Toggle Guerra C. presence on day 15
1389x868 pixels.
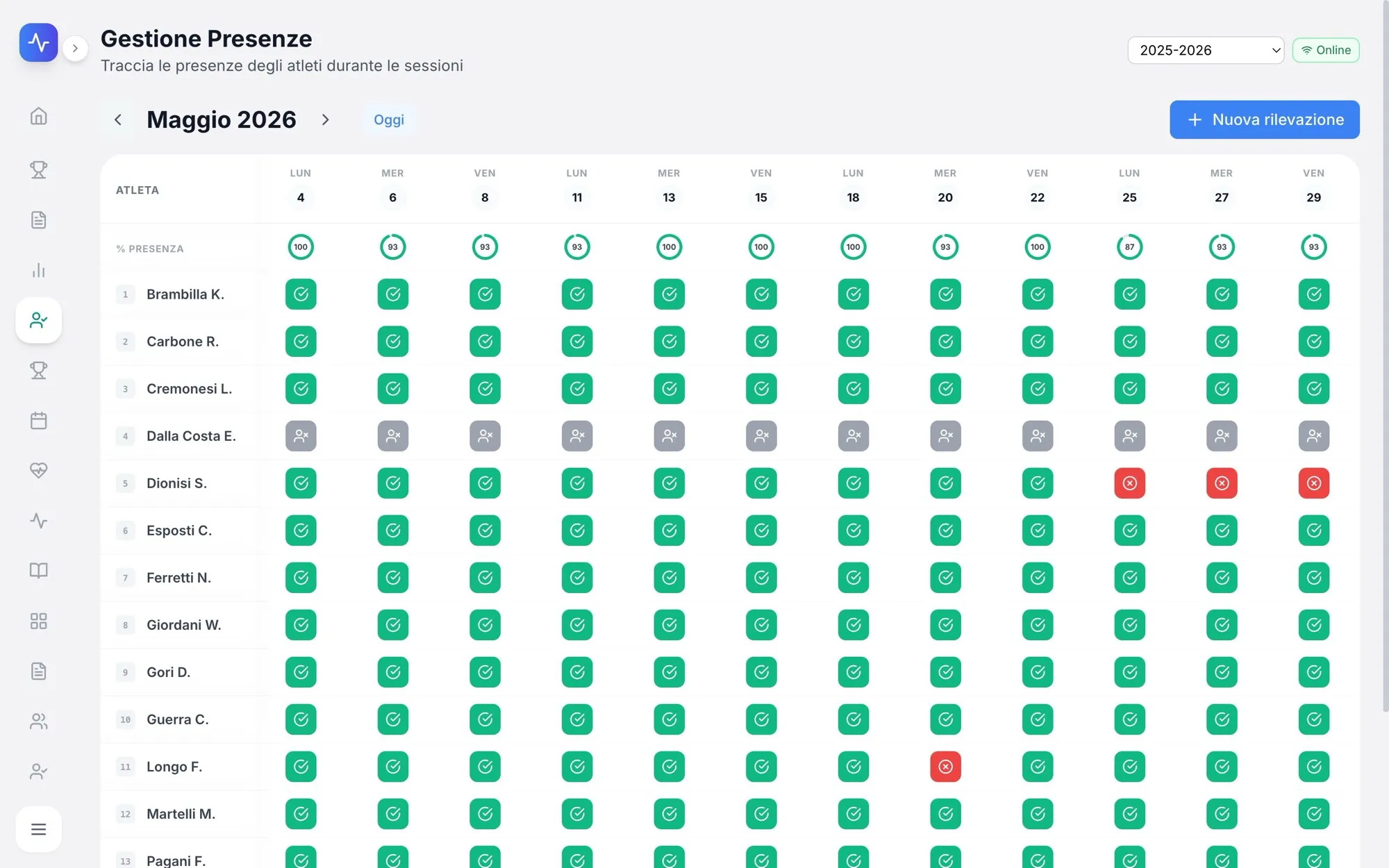point(761,719)
